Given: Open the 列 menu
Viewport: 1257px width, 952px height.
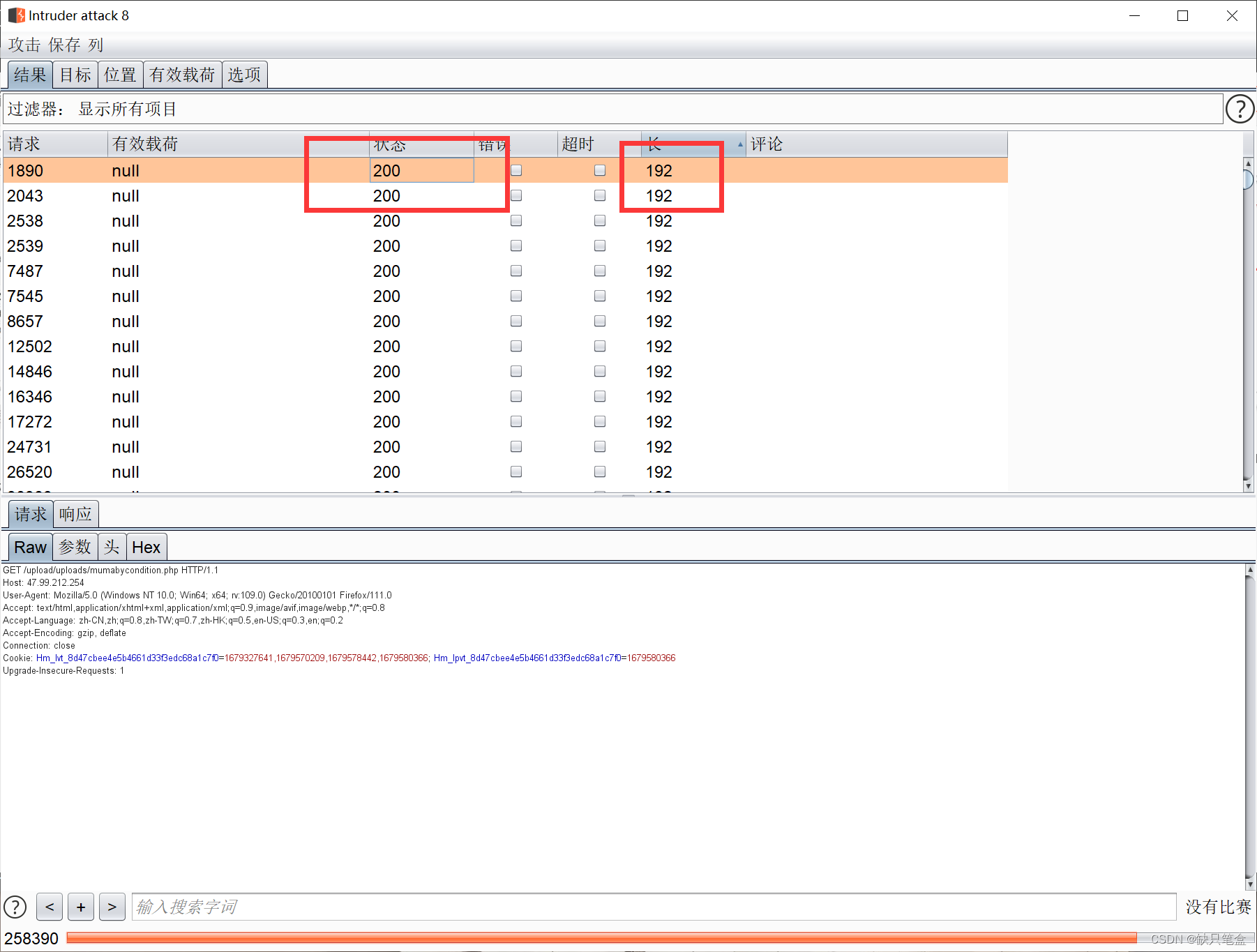Looking at the screenshot, I should pyautogui.click(x=96, y=45).
